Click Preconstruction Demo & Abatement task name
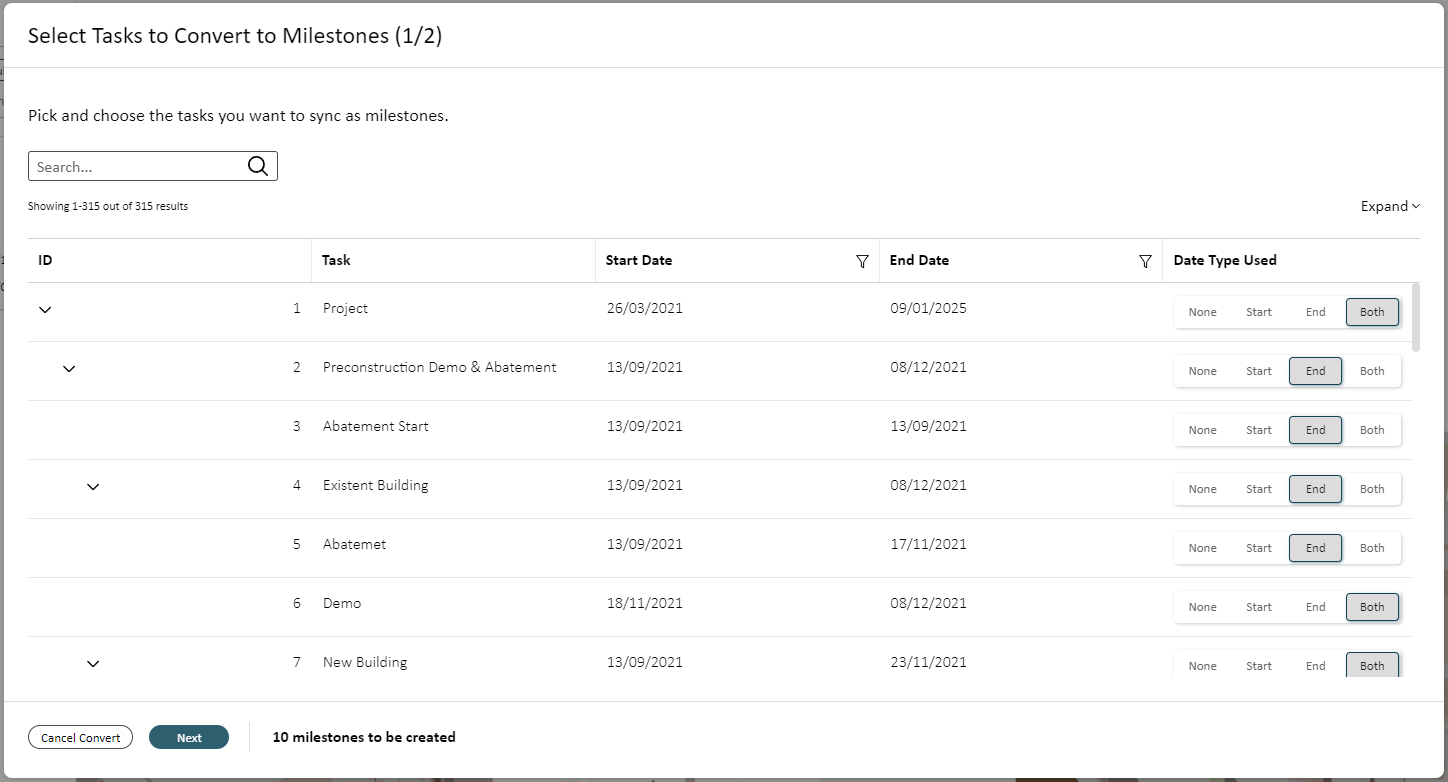This screenshot has height=782, width=1448. (439, 367)
